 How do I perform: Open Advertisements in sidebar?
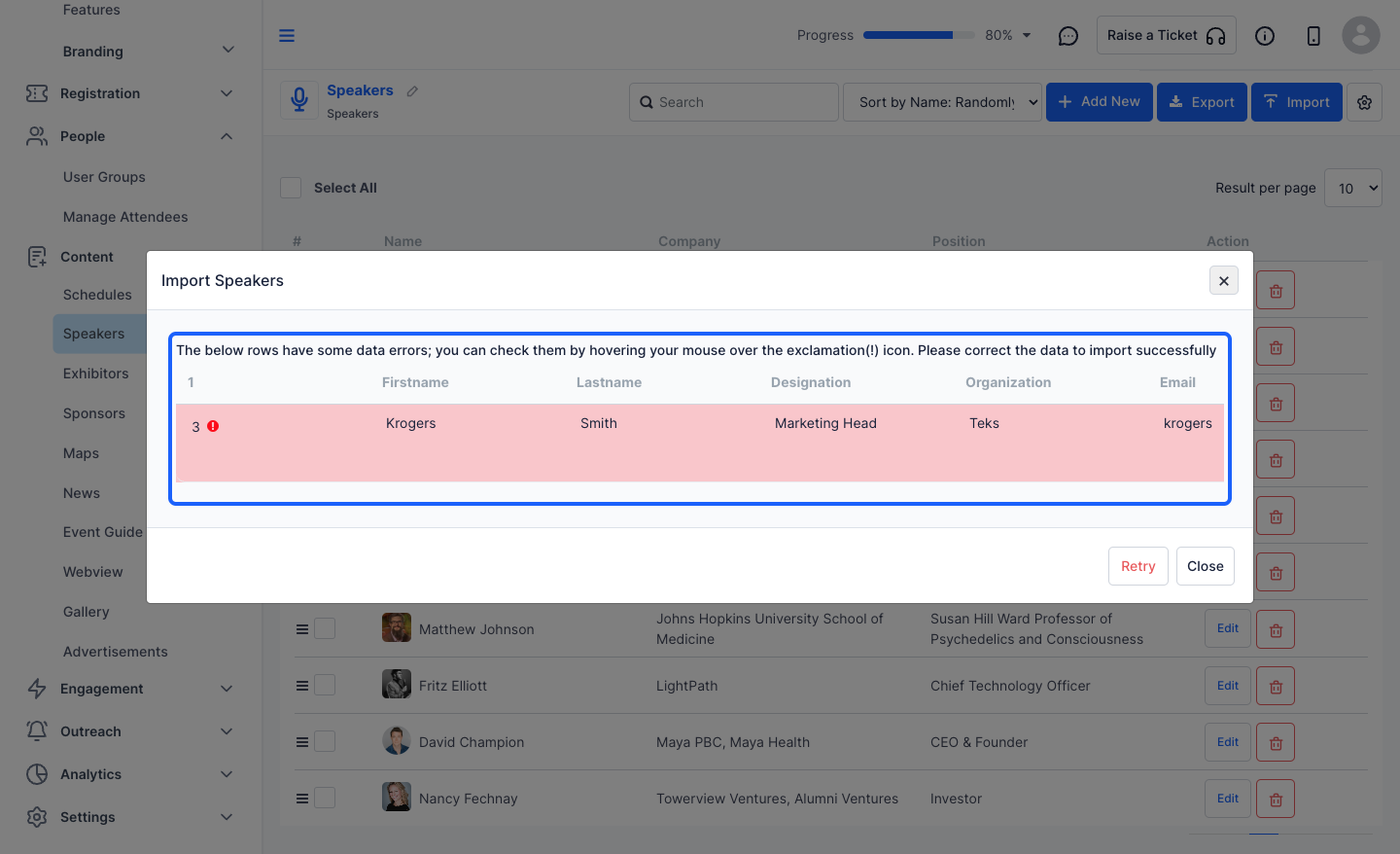[115, 652]
